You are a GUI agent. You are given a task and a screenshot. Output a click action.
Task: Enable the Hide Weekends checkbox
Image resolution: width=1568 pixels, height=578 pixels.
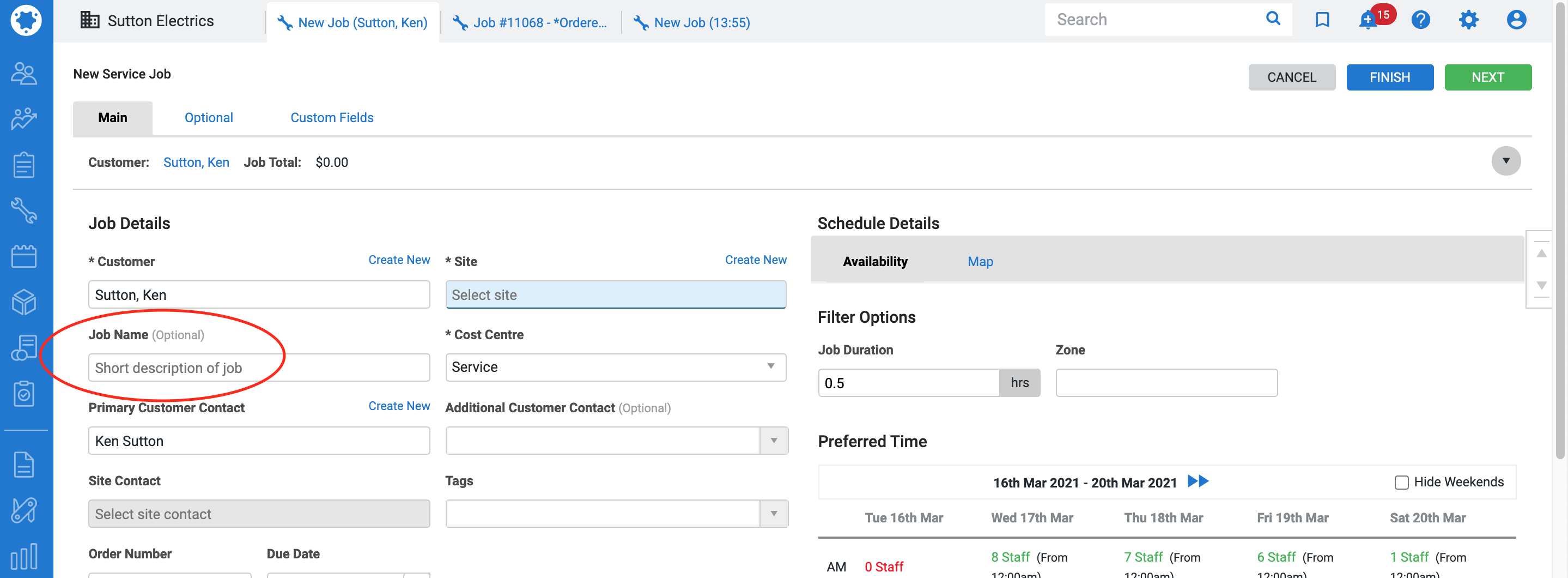[1401, 483]
